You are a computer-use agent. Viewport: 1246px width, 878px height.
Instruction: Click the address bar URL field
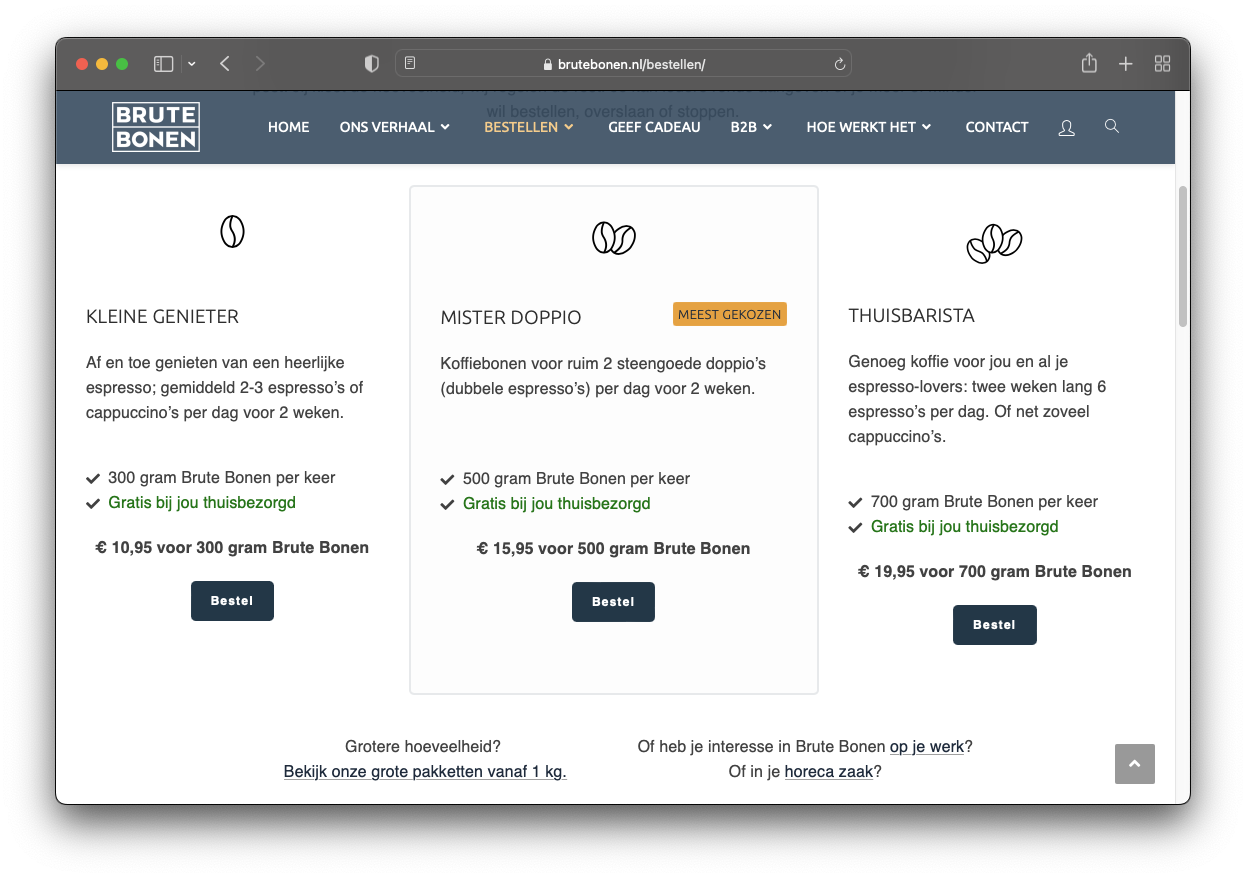coord(623,64)
